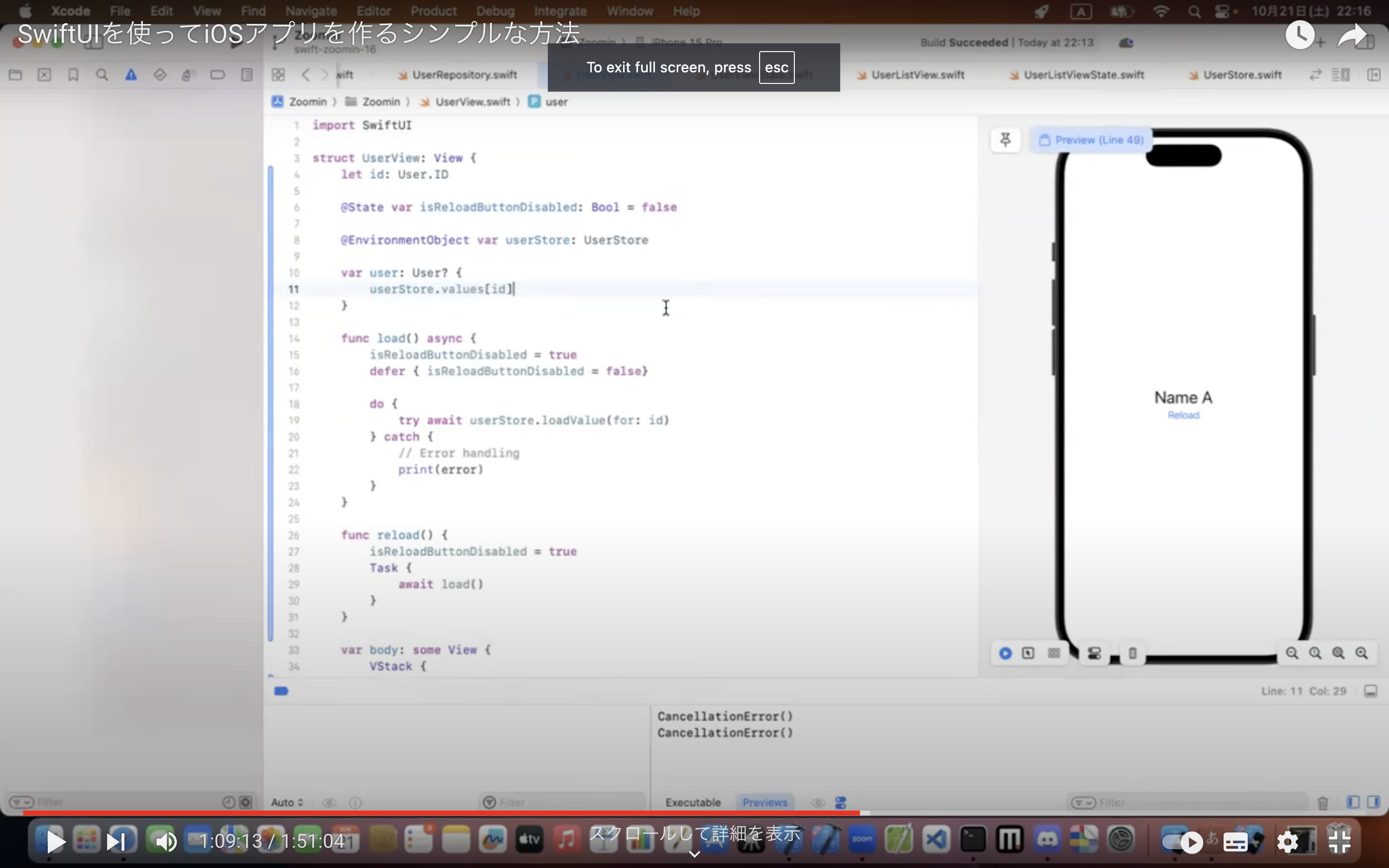Open the related items grid menu

point(278,75)
